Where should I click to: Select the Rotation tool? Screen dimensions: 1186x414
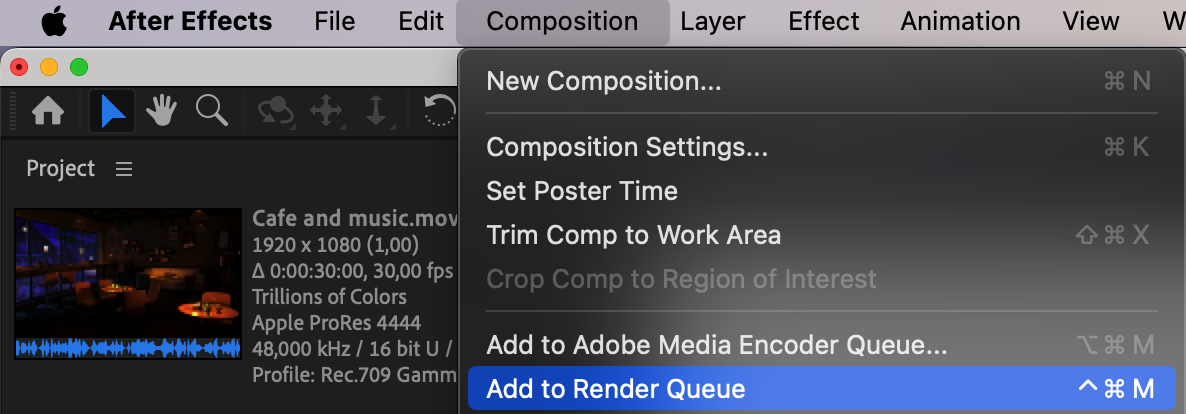(441, 112)
